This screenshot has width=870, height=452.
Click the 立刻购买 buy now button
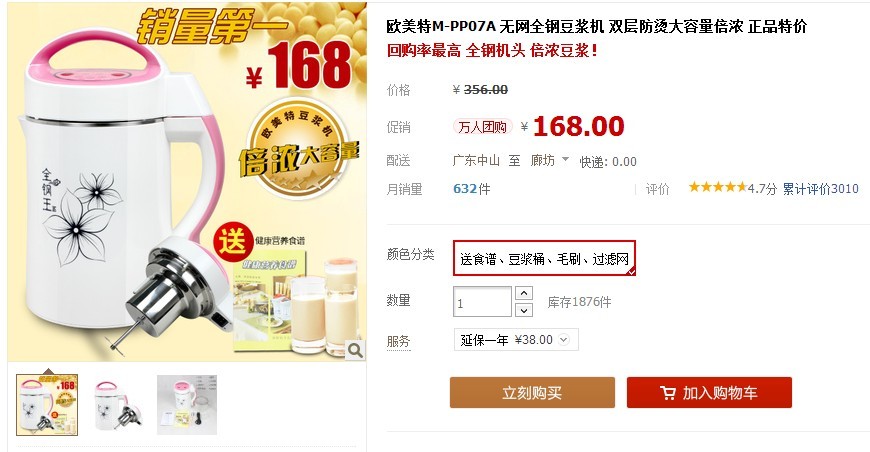pos(532,393)
